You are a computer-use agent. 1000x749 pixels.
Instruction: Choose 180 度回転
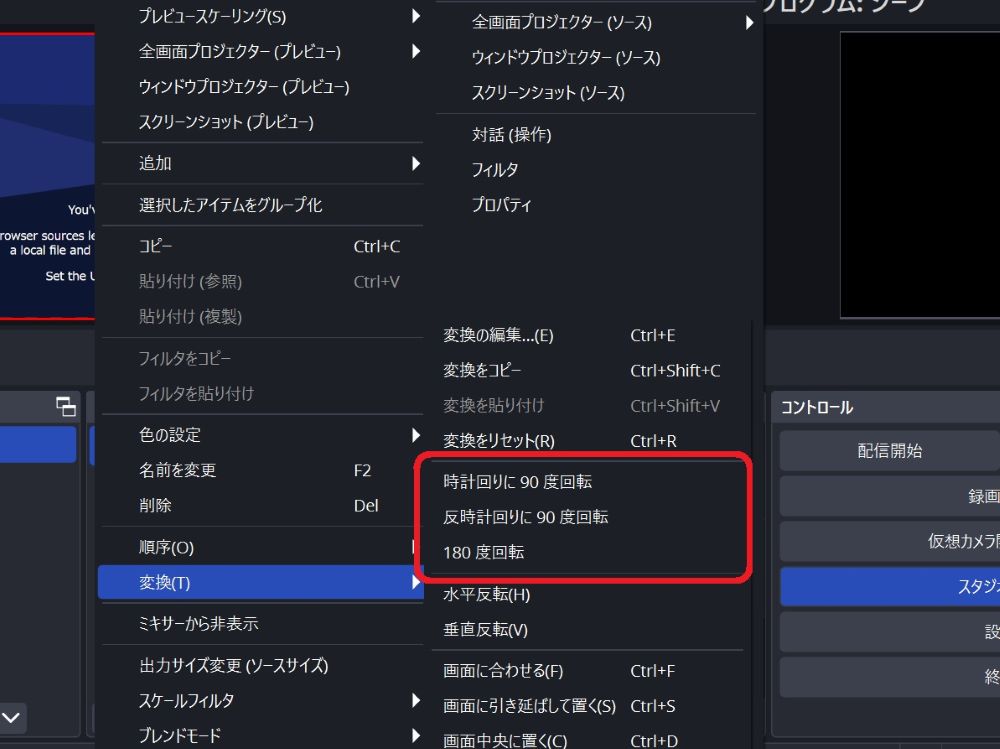click(x=588, y=552)
